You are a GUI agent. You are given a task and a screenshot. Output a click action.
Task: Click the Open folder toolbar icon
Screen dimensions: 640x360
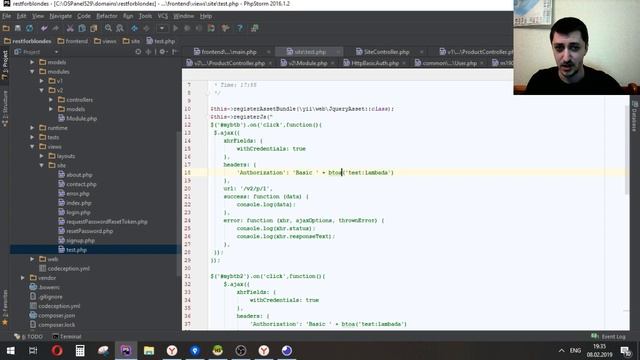[x=6, y=28]
